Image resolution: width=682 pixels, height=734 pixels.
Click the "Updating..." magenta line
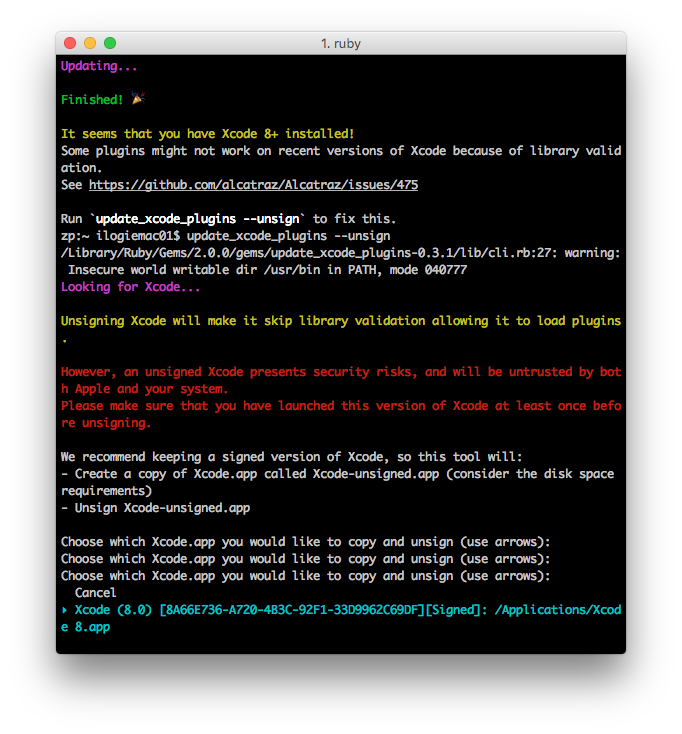[x=99, y=66]
